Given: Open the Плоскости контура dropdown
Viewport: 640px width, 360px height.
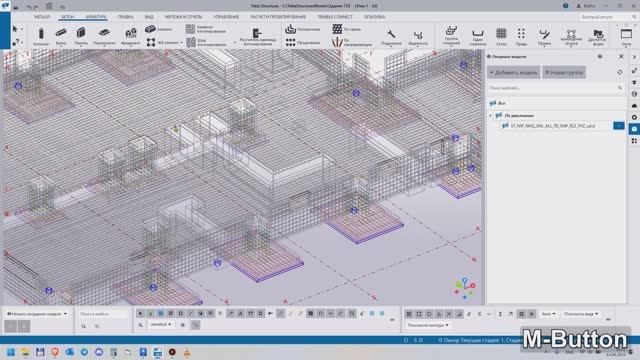Looking at the screenshot, I should tap(428, 325).
